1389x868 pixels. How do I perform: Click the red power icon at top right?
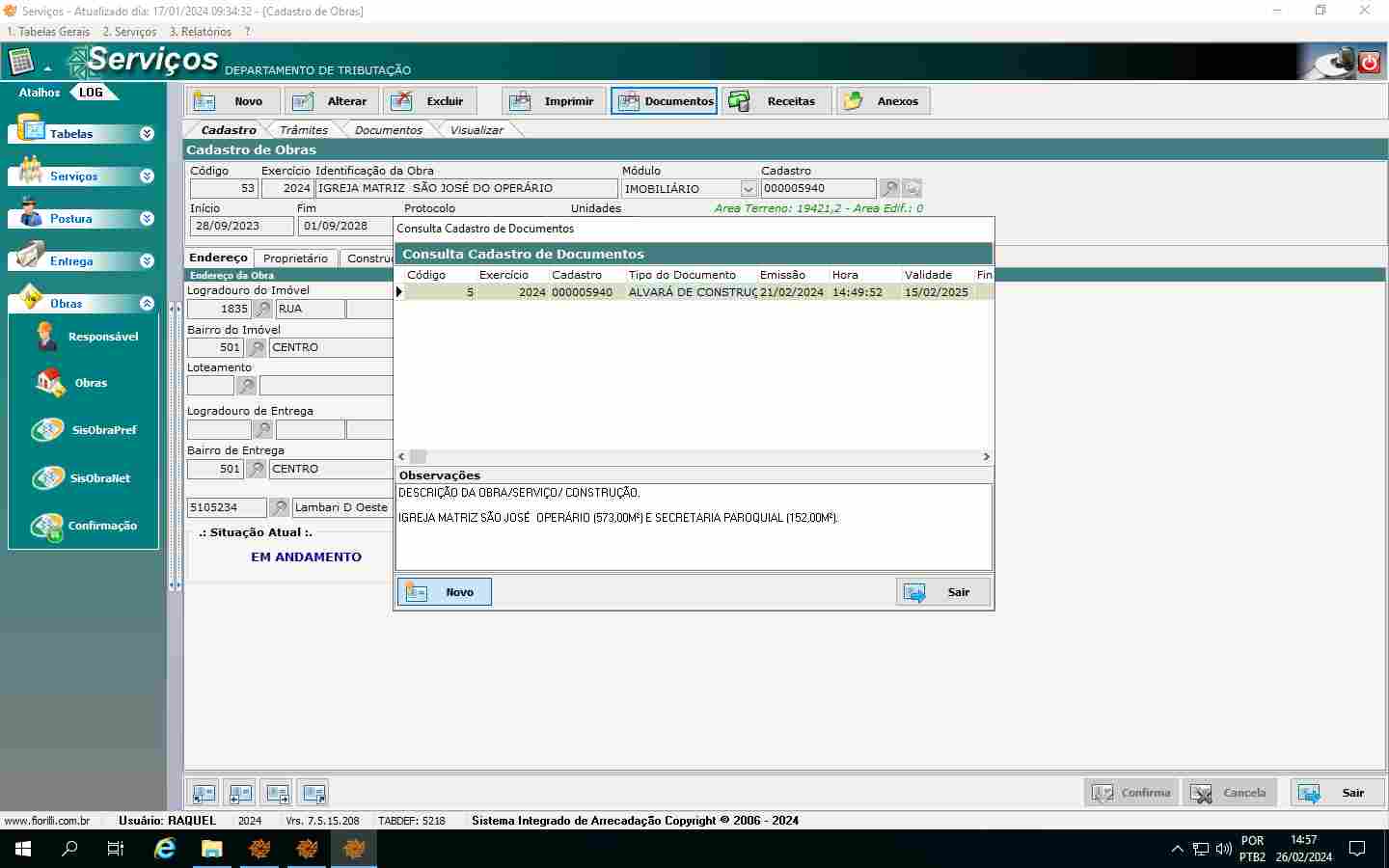click(1369, 63)
